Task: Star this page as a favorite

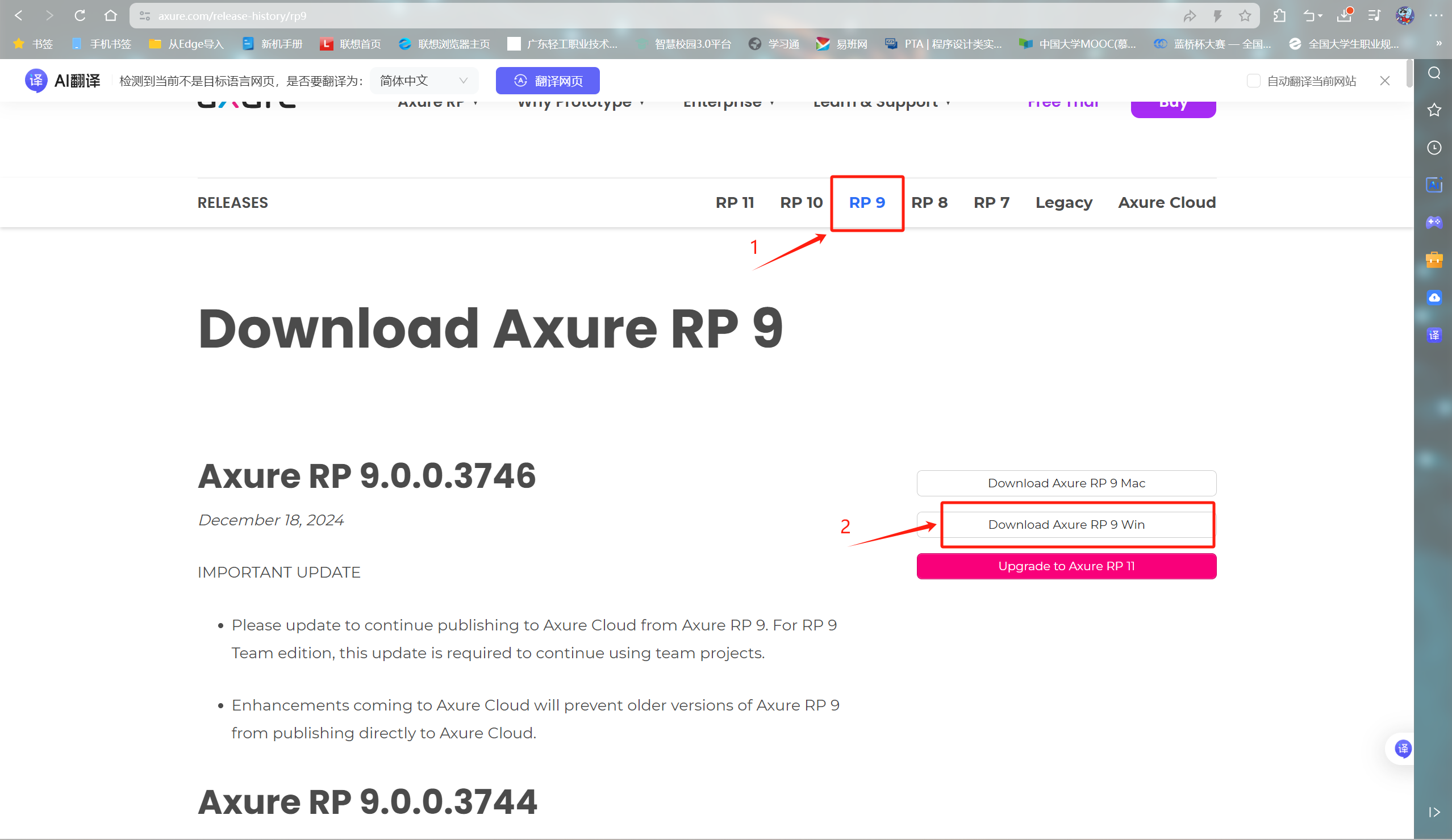Action: pyautogui.click(x=1245, y=15)
